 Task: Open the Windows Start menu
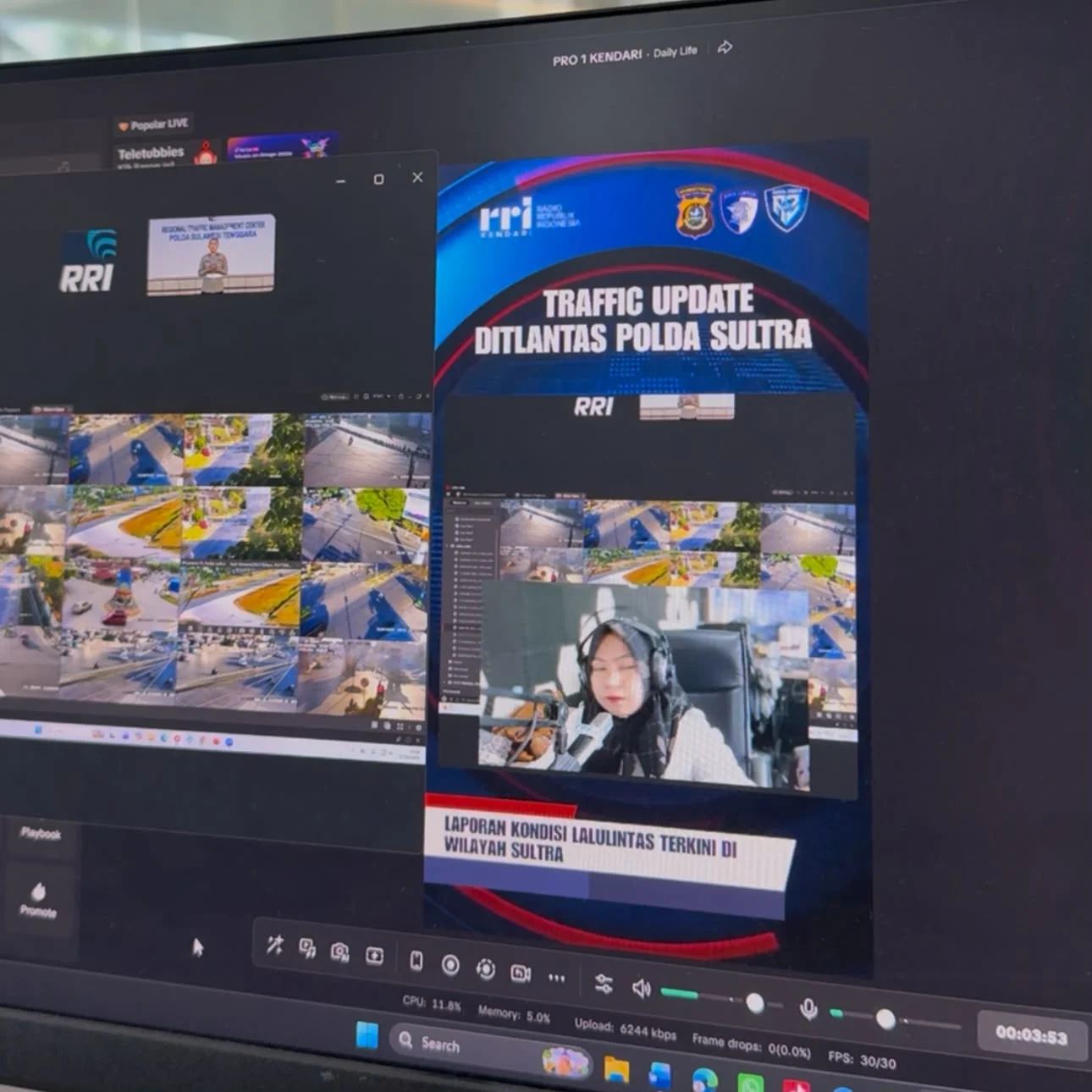pyautogui.click(x=367, y=1035)
